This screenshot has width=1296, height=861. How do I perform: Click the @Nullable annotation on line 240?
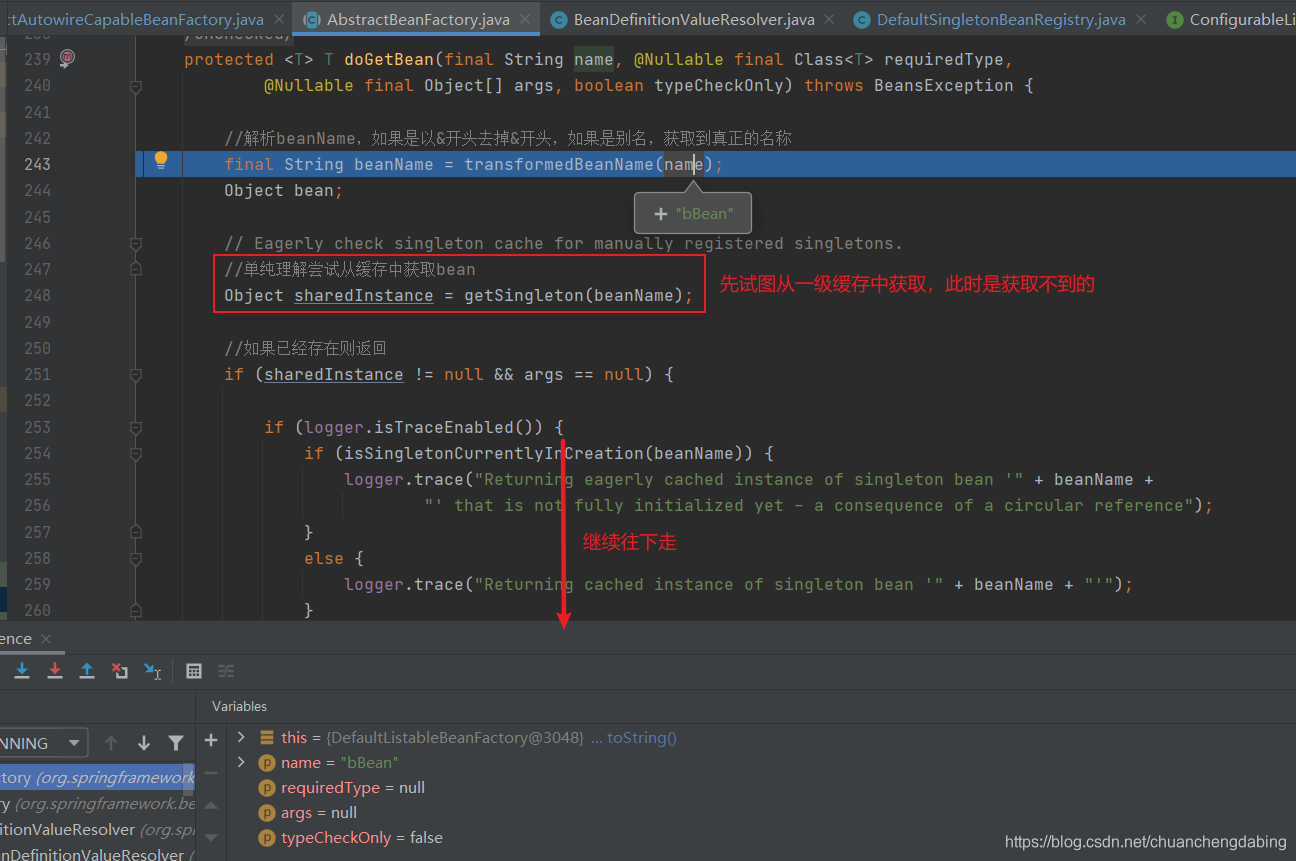point(309,86)
